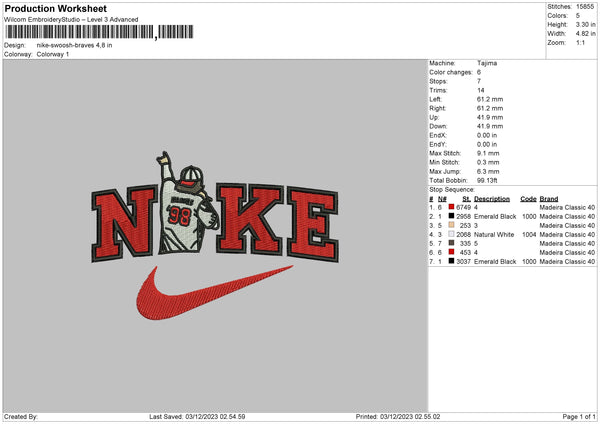Select the Left: label

tap(434, 99)
